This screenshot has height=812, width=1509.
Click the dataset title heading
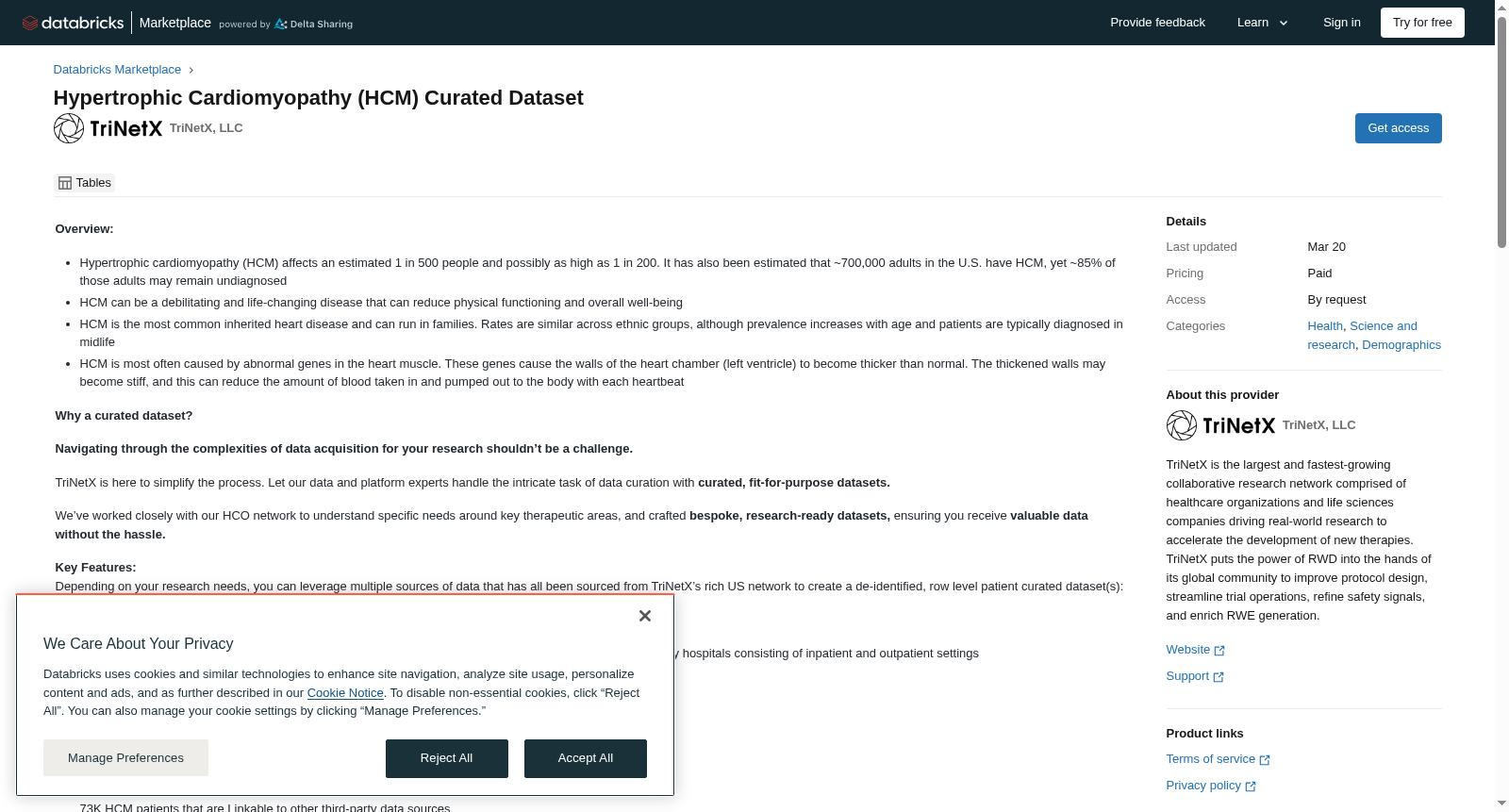pyautogui.click(x=318, y=98)
